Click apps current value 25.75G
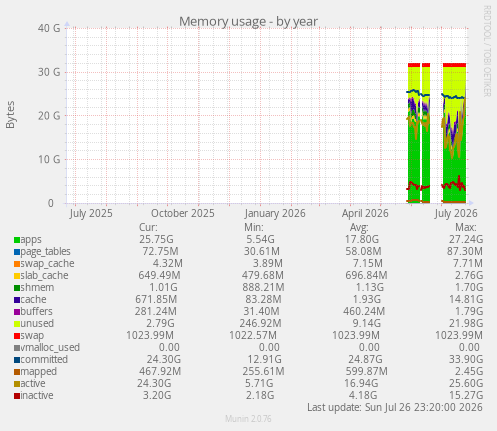Image resolution: width=497 pixels, height=431 pixels. [156, 240]
